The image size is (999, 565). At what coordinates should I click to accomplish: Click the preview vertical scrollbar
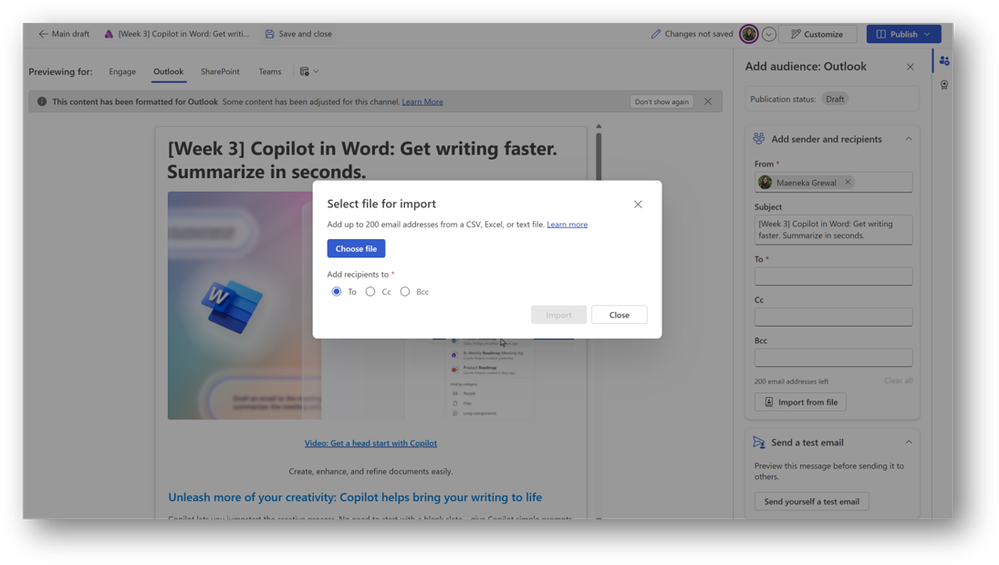(598, 156)
